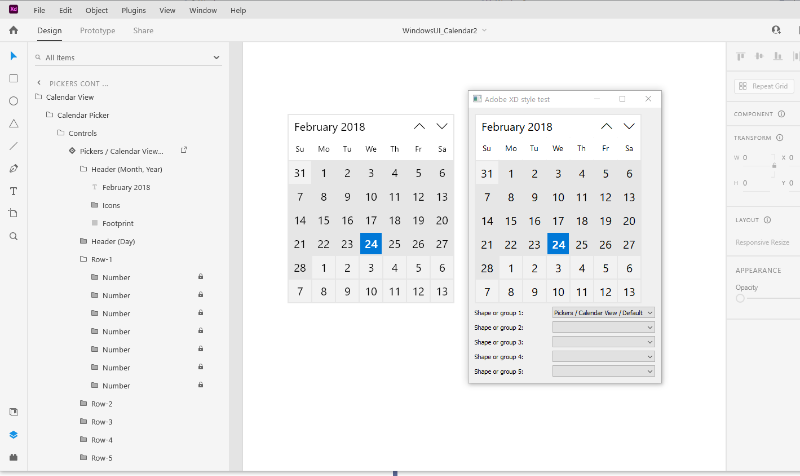Open Shape or group 1 dropdown
The height and width of the screenshot is (476, 800).
tap(603, 313)
